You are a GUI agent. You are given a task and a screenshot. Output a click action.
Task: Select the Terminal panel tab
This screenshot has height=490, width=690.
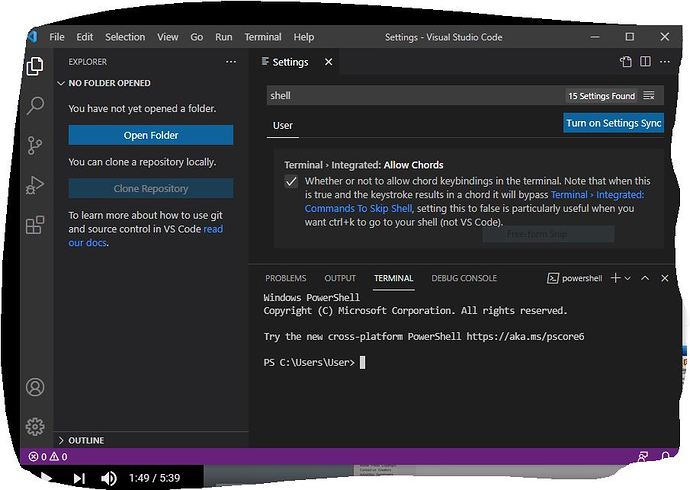[x=393, y=278]
